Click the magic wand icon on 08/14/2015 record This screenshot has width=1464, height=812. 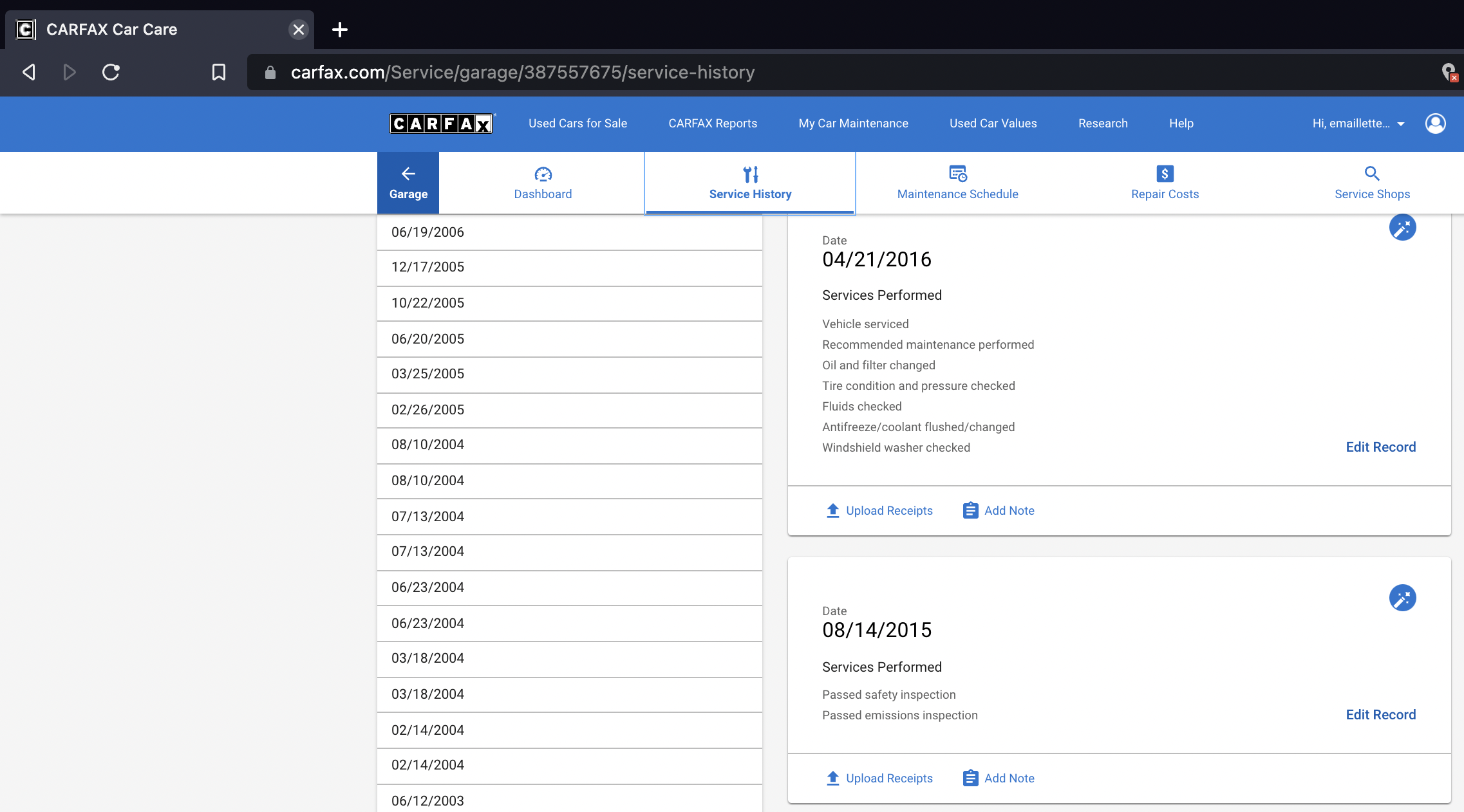pyautogui.click(x=1402, y=598)
